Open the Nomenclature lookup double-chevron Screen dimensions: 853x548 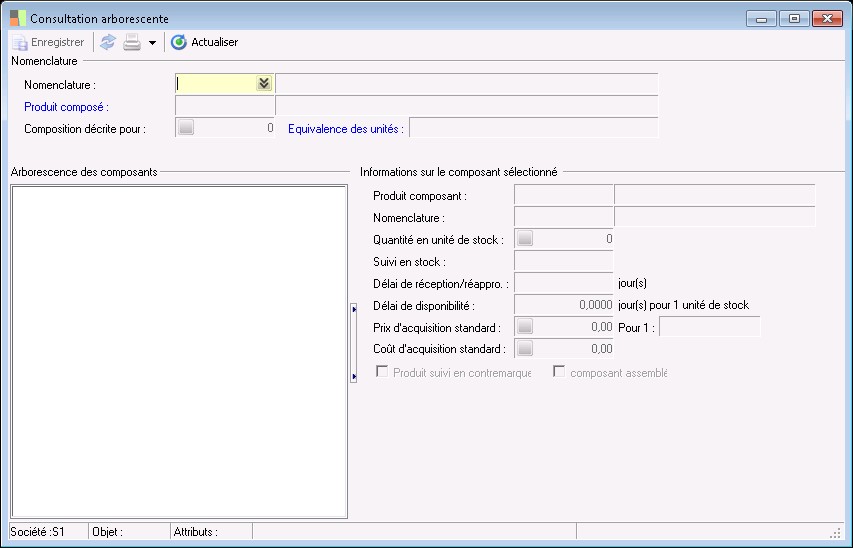(x=264, y=83)
